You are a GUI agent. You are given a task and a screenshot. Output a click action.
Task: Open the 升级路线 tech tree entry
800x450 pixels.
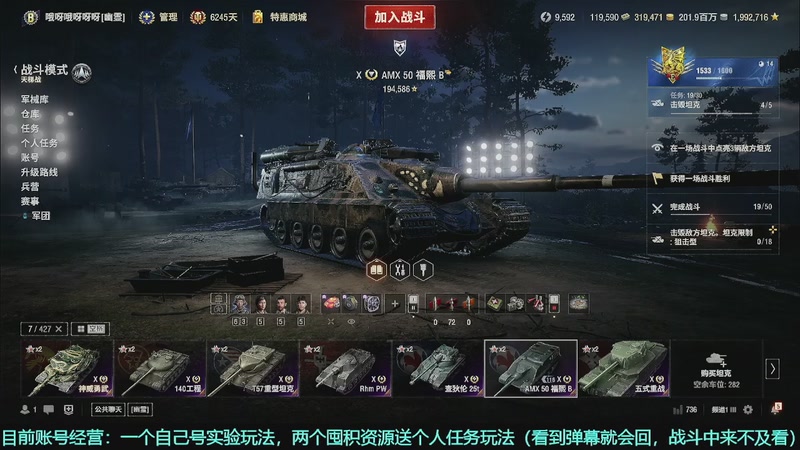[39, 172]
